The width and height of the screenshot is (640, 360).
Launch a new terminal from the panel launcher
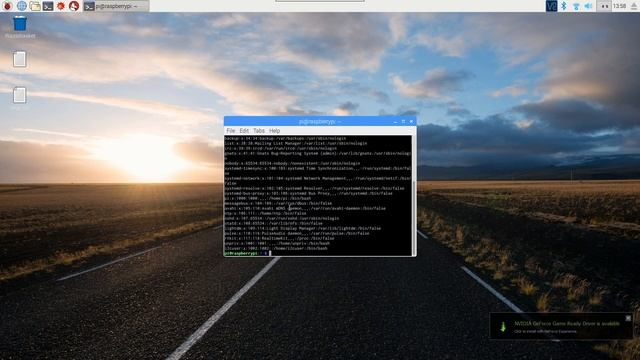coord(48,6)
